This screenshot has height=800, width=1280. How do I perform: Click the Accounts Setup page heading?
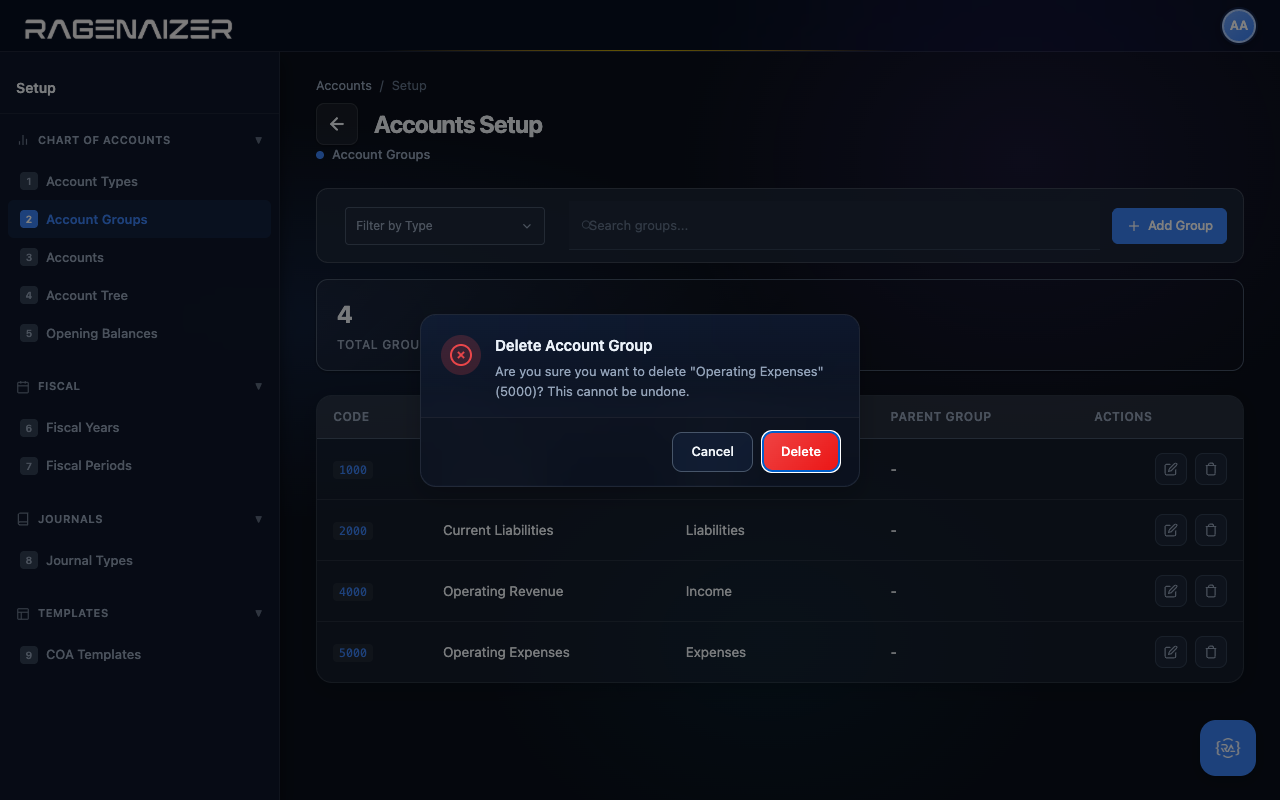[458, 125]
